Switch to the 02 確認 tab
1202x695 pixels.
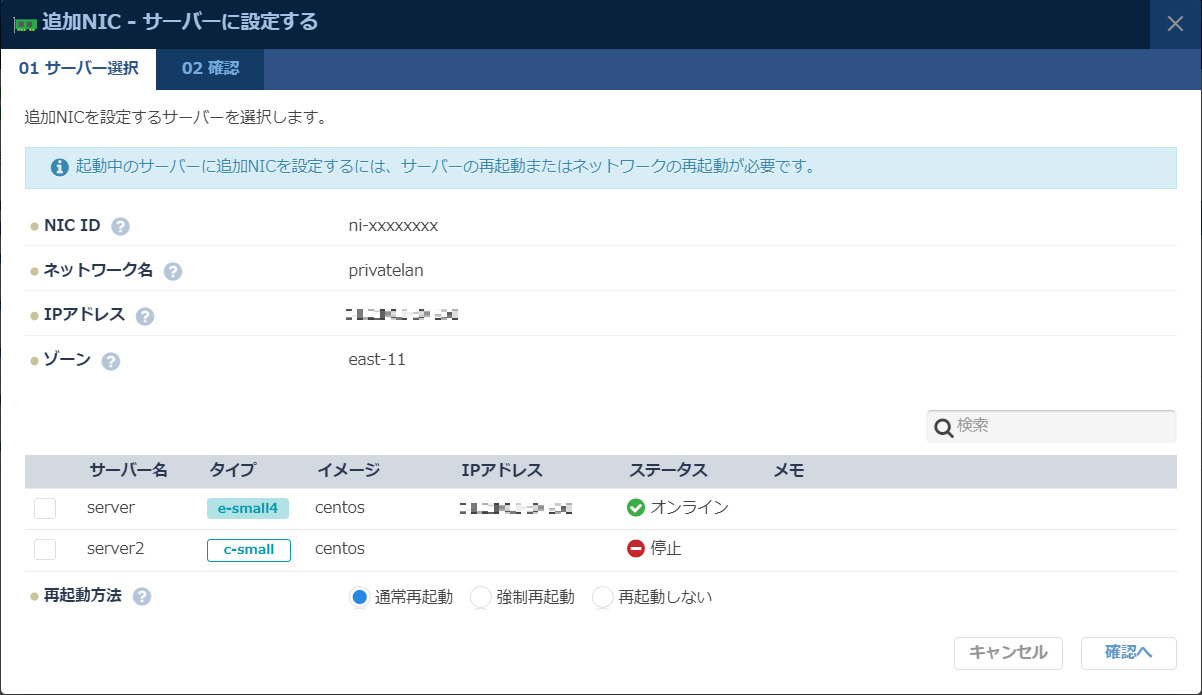(209, 70)
